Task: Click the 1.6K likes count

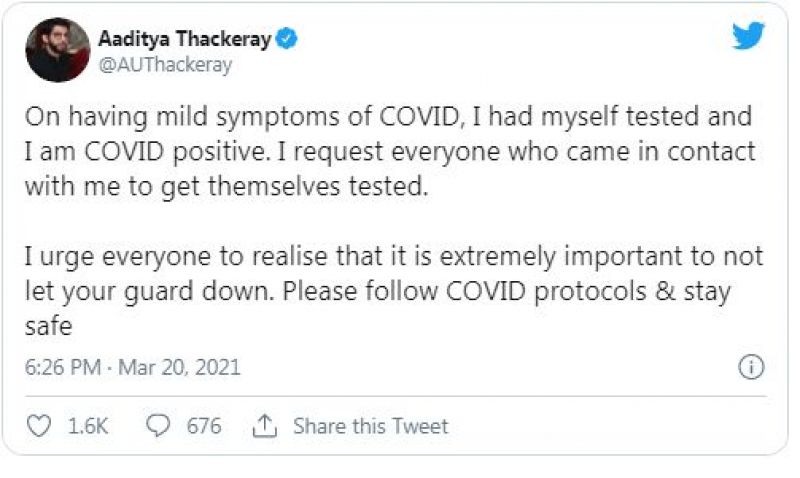Action: [x=88, y=426]
